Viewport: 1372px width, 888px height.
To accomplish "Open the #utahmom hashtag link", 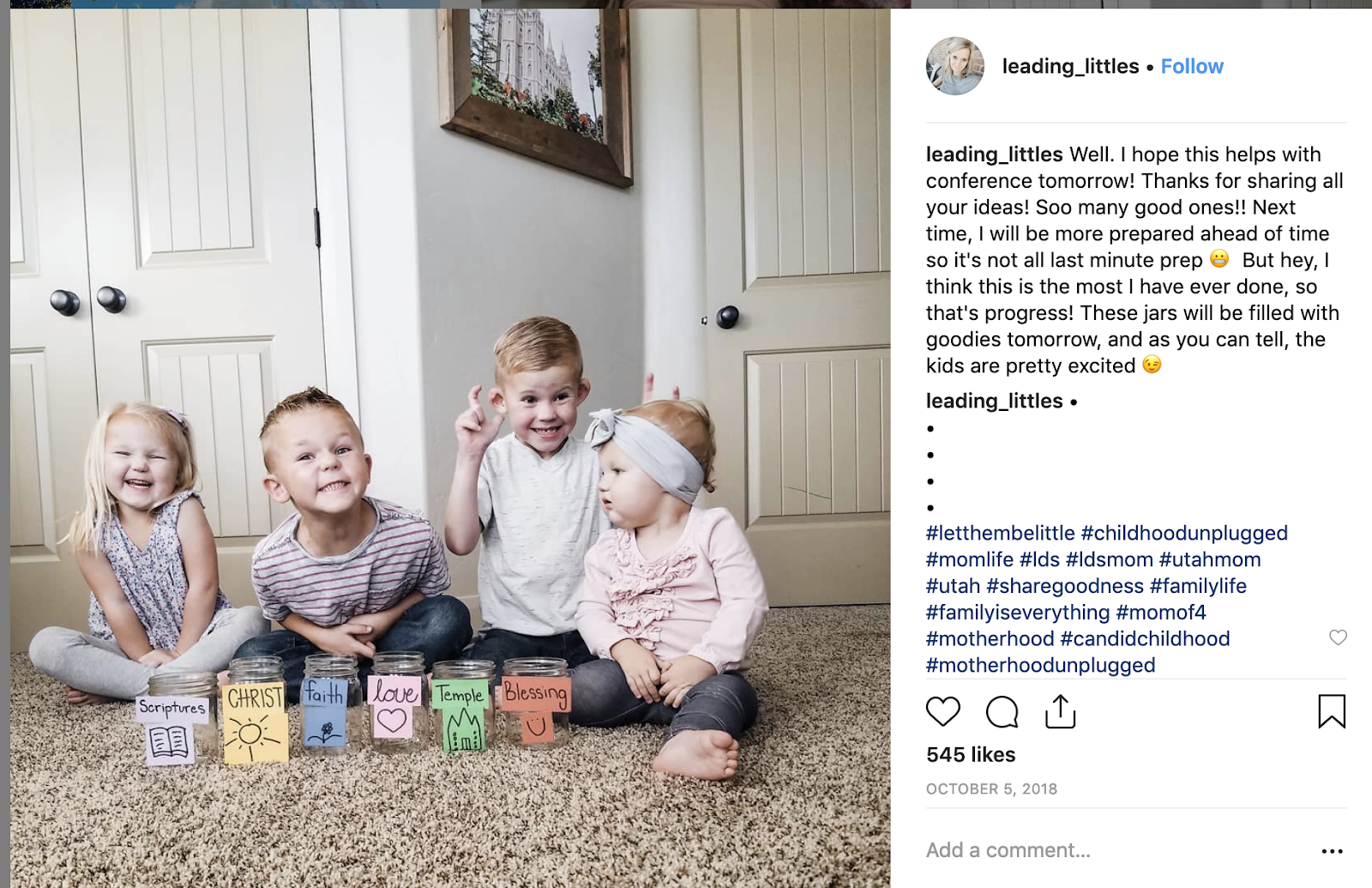I will pyautogui.click(x=1210, y=559).
